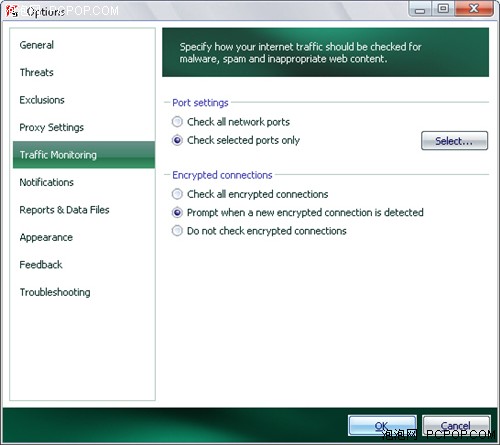Screen dimensions: 500x445
Task: Open the General settings section
Action: 37,45
